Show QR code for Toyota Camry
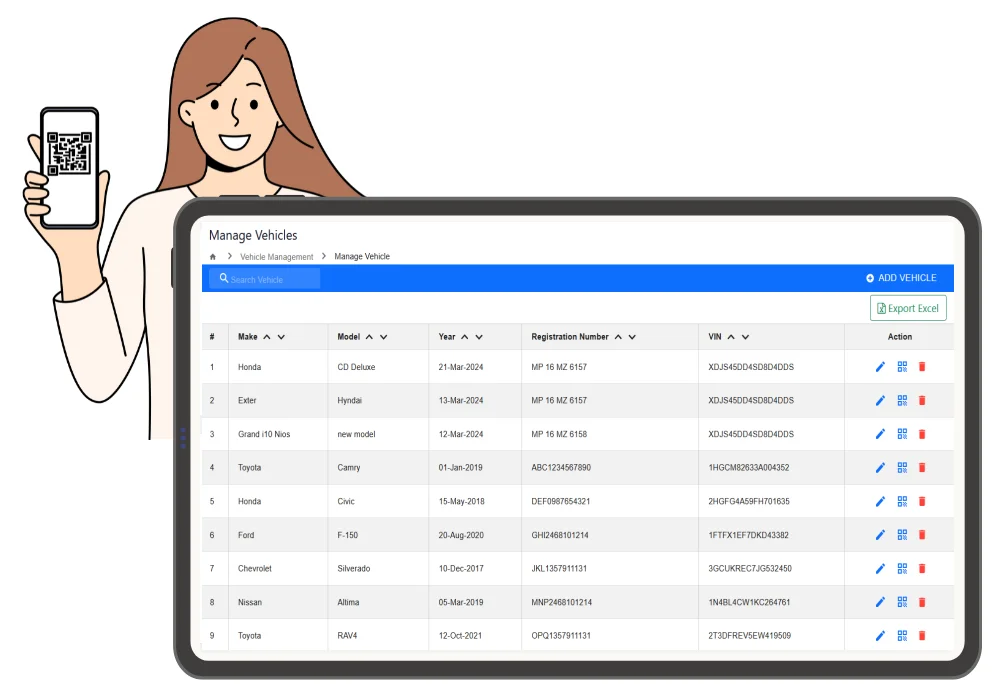Viewport: 993px width, 700px height. 902,468
